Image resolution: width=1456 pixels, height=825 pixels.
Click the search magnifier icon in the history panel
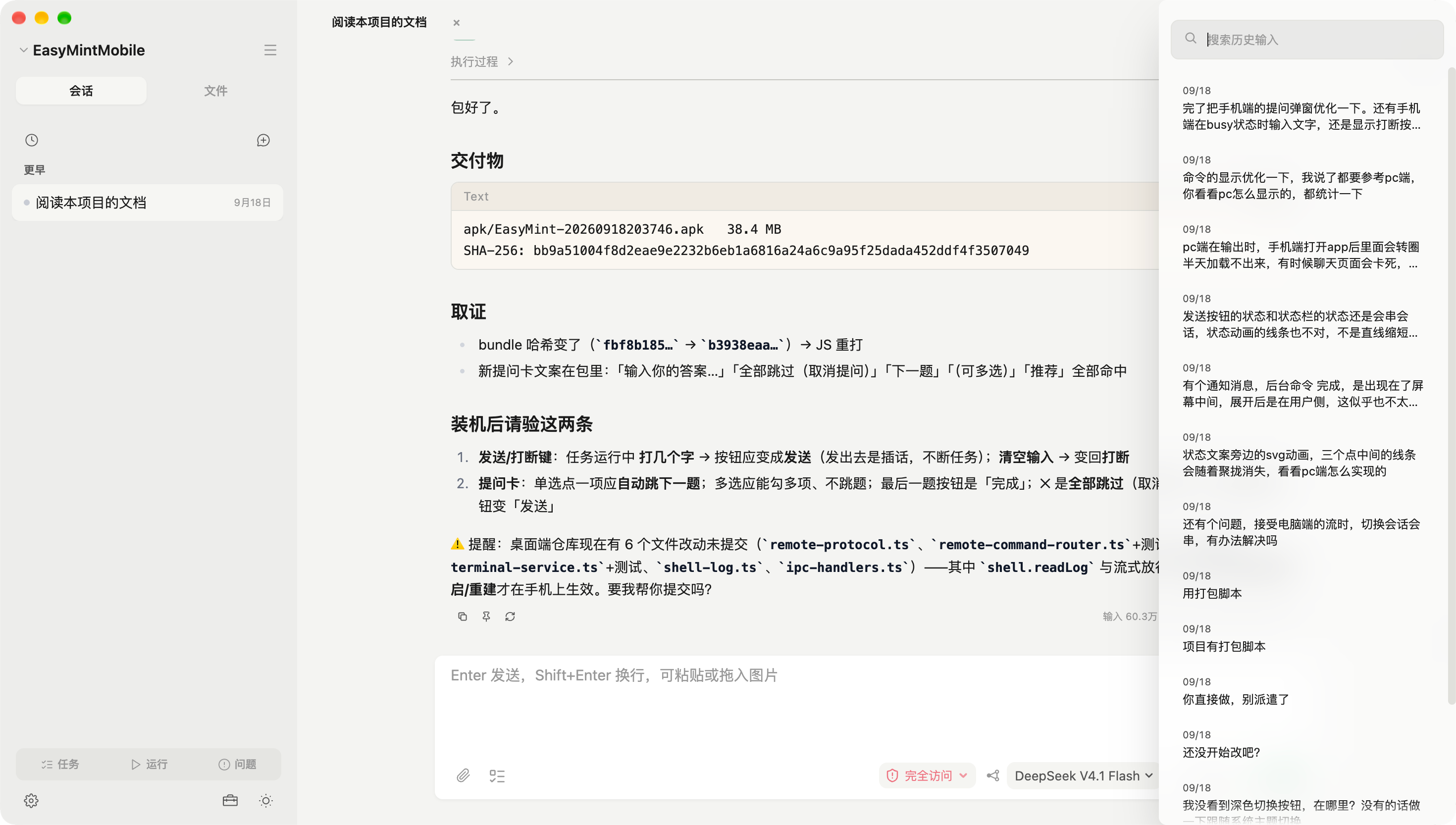(1190, 39)
